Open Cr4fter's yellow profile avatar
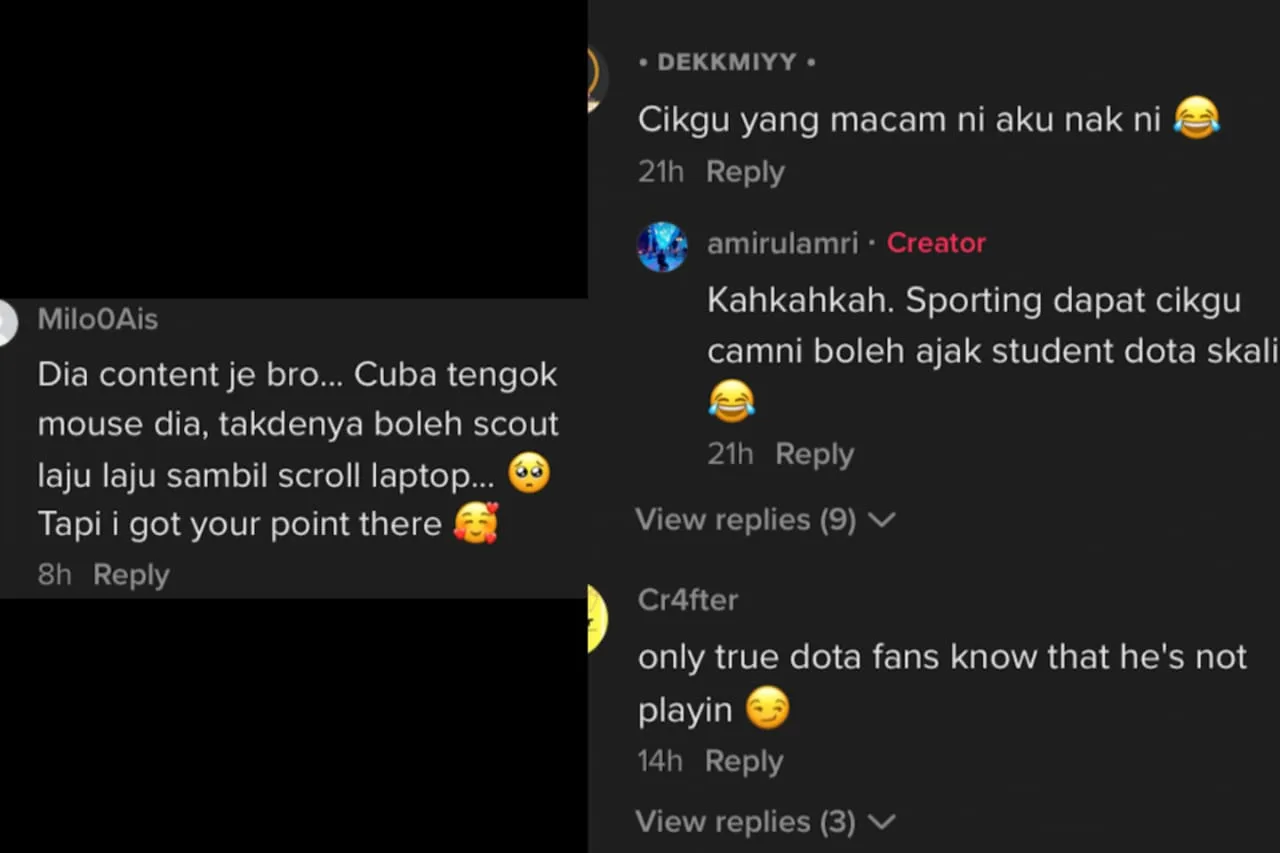Screen dimensions: 1280x853 click(x=596, y=618)
